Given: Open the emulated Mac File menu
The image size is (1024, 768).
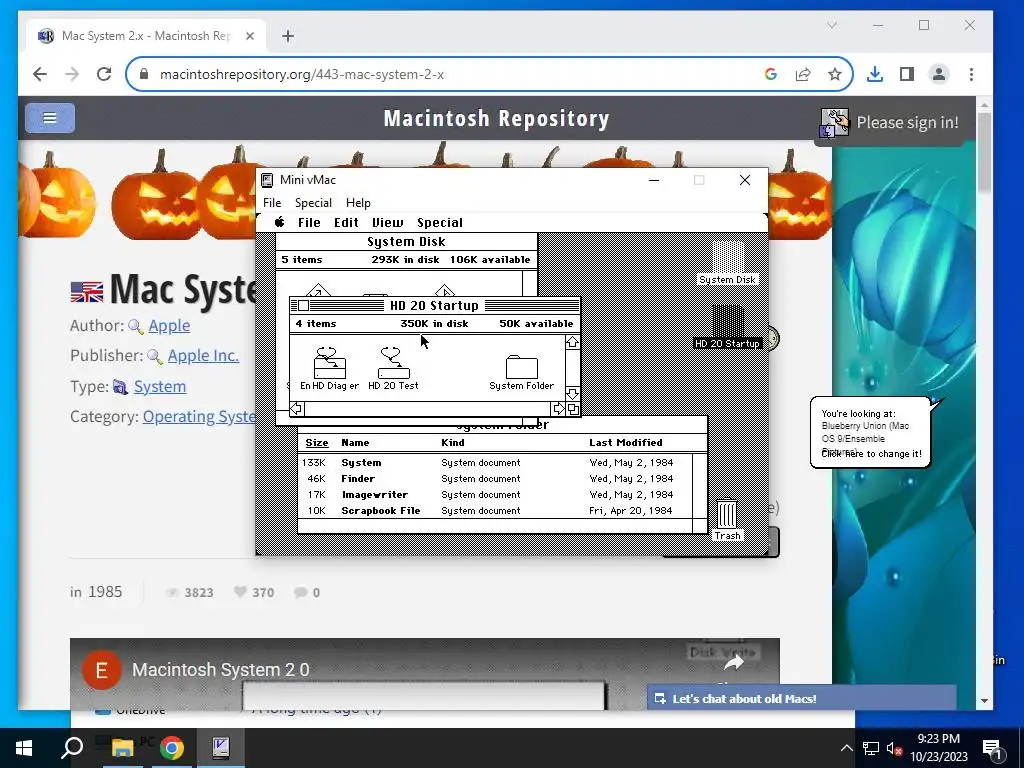Looking at the screenshot, I should click(x=309, y=223).
